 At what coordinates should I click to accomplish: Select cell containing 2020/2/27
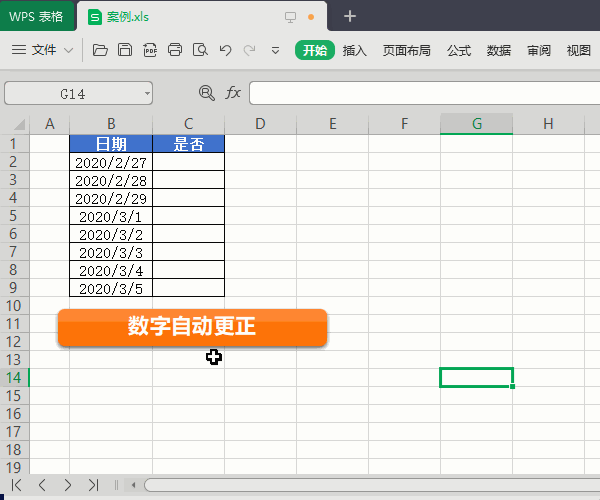[x=111, y=162]
